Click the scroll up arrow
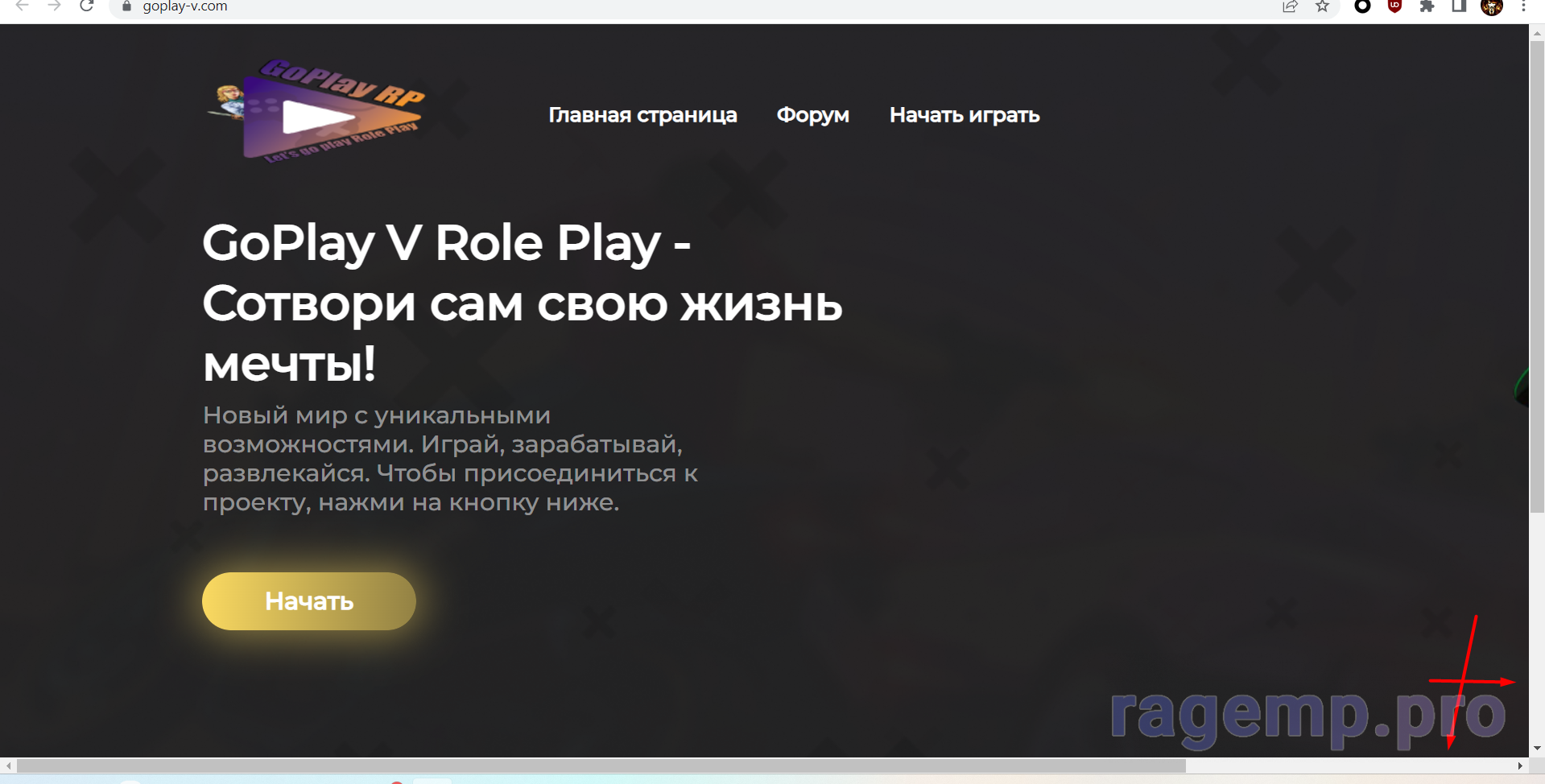This screenshot has height=784, width=1545. 1537,32
